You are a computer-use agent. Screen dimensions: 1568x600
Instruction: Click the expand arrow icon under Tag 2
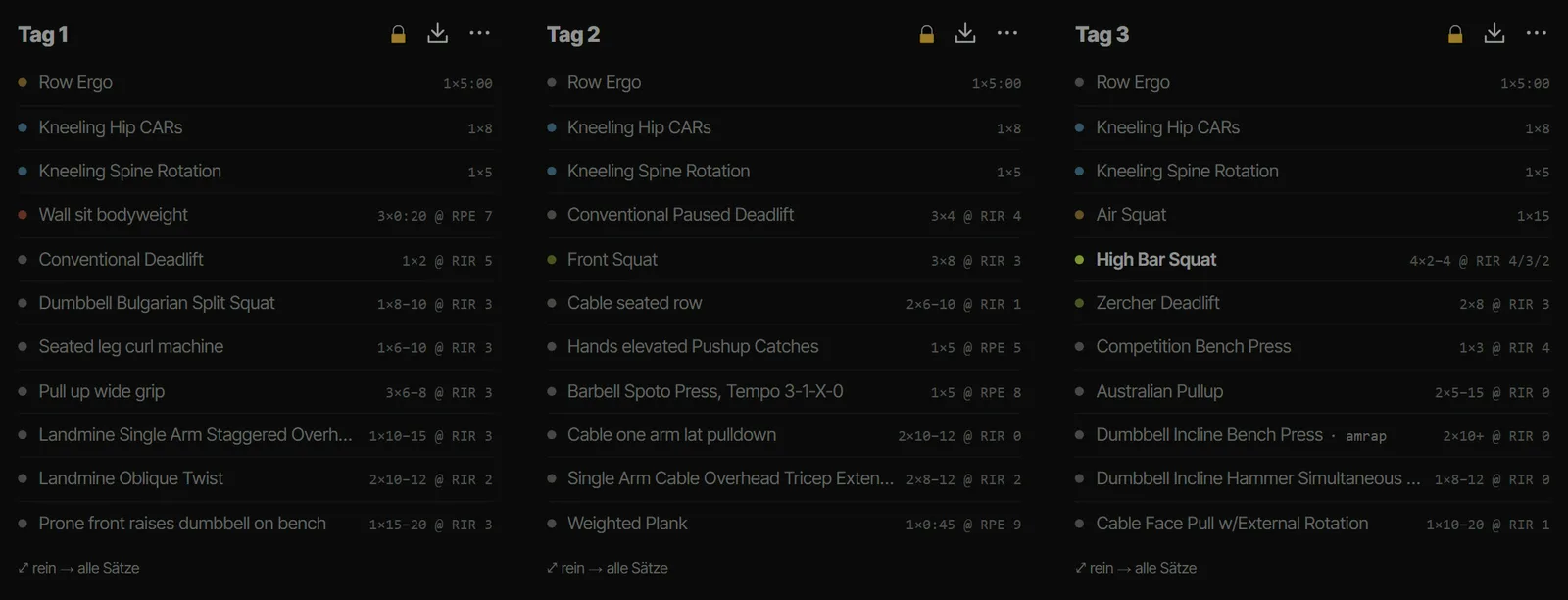[552, 568]
